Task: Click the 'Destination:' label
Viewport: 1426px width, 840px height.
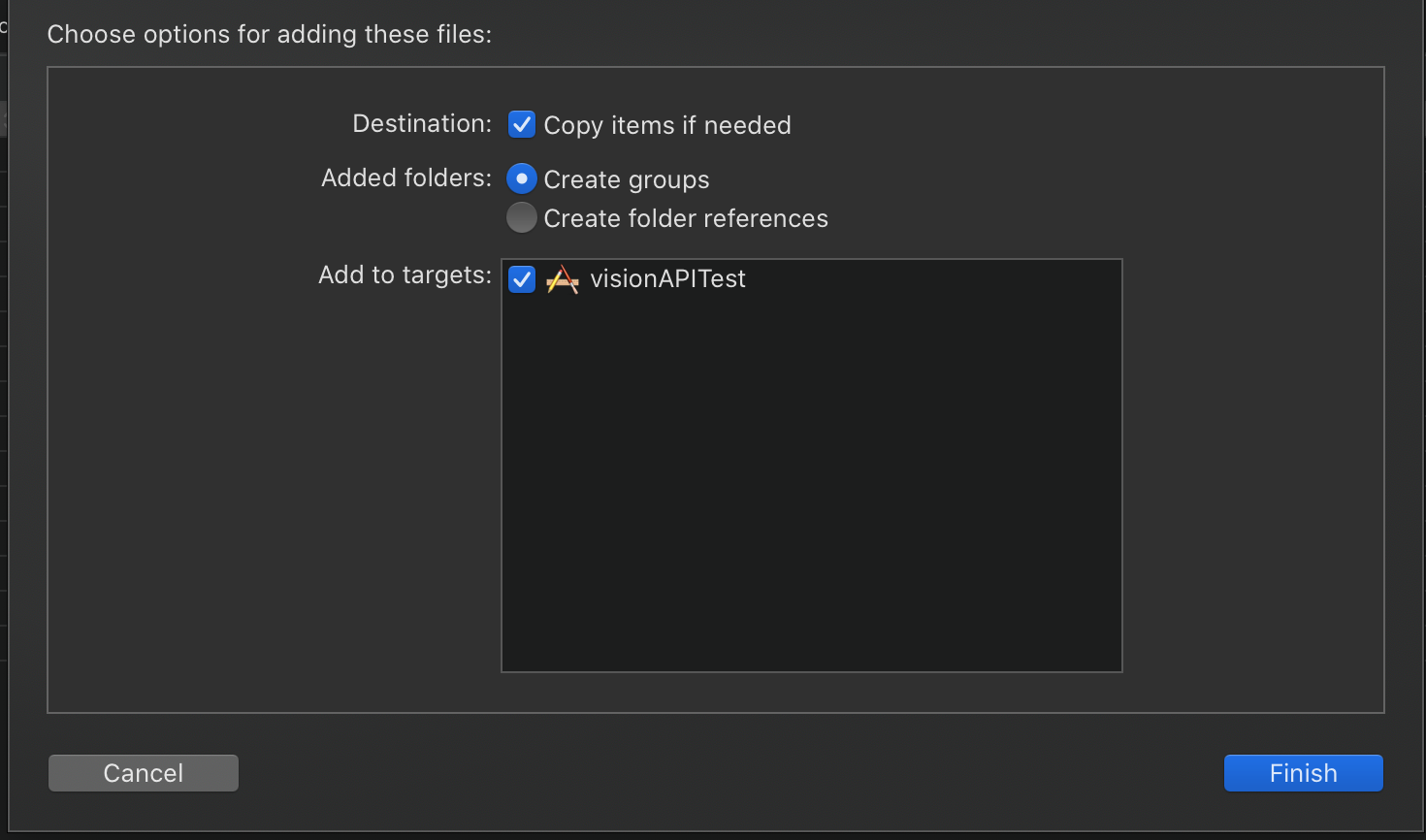Action: click(422, 124)
